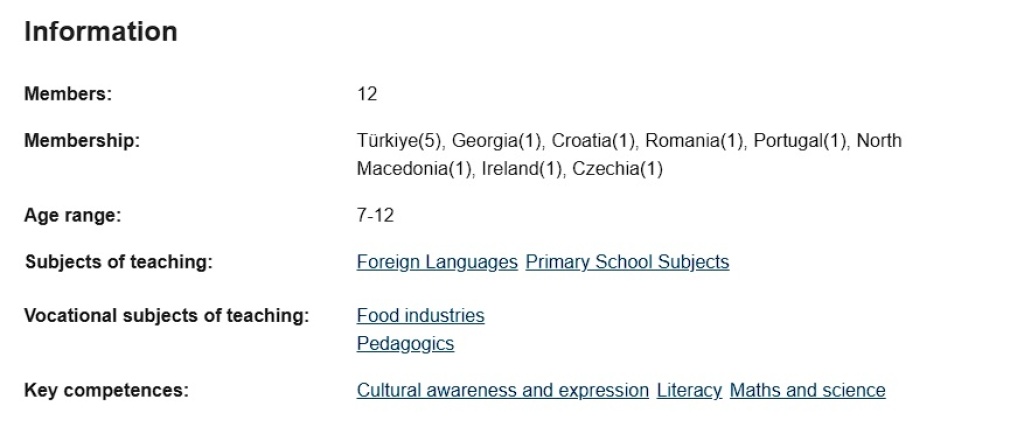
Task: Click the Members label
Action: click(68, 94)
